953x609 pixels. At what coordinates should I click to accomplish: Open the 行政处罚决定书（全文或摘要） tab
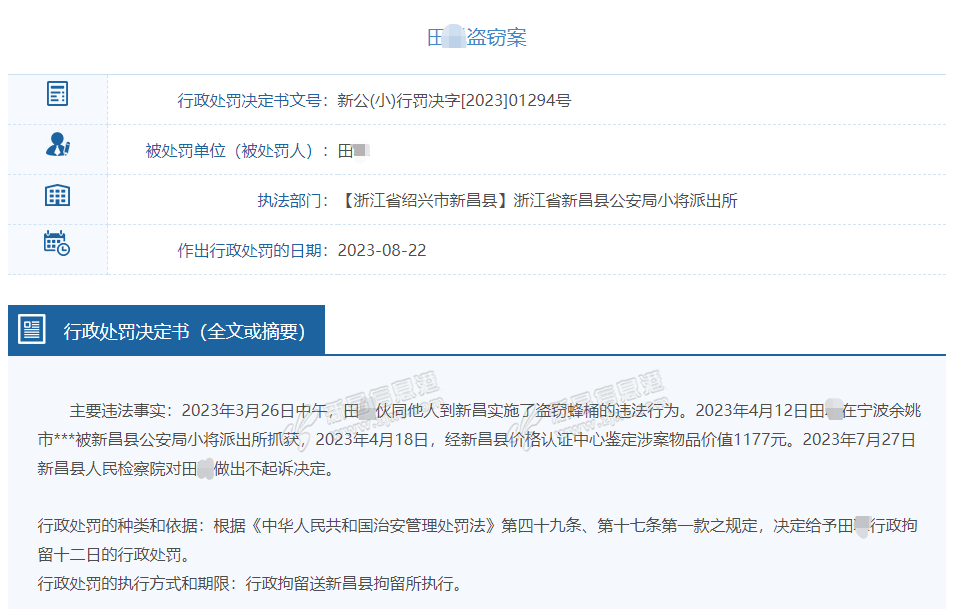184,331
